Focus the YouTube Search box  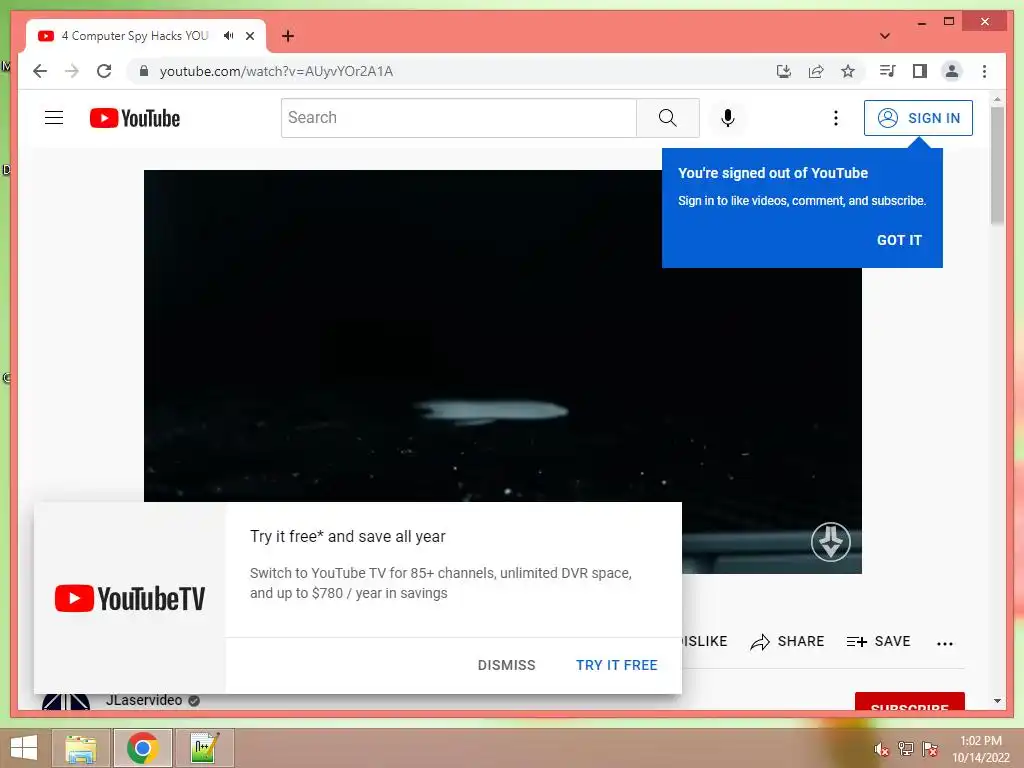[458, 118]
